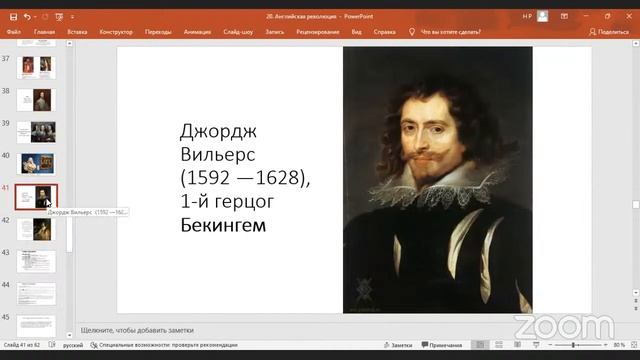This screenshot has width=640, height=360.
Task: Select slide 38 thumbnail
Action: tap(36, 100)
